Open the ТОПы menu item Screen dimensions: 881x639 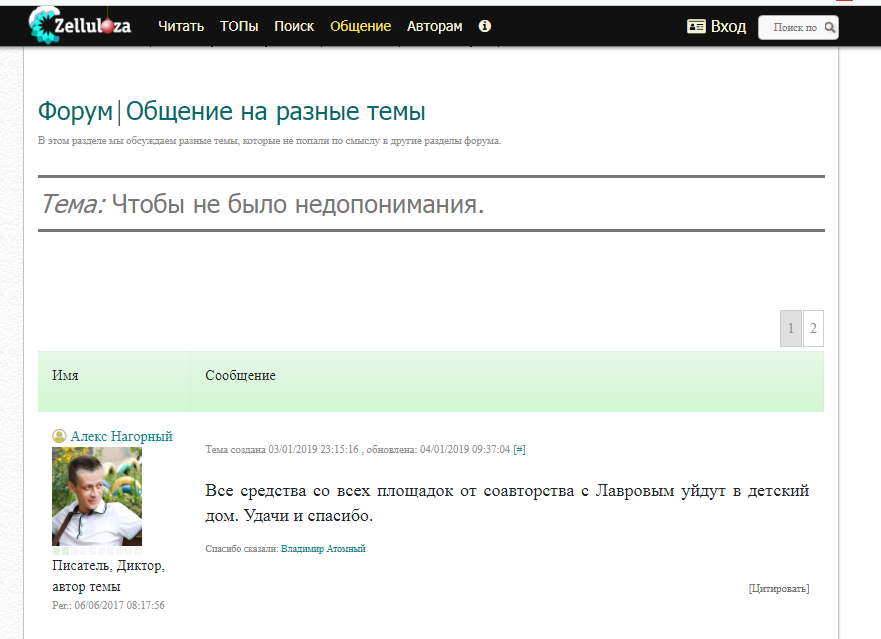(239, 26)
